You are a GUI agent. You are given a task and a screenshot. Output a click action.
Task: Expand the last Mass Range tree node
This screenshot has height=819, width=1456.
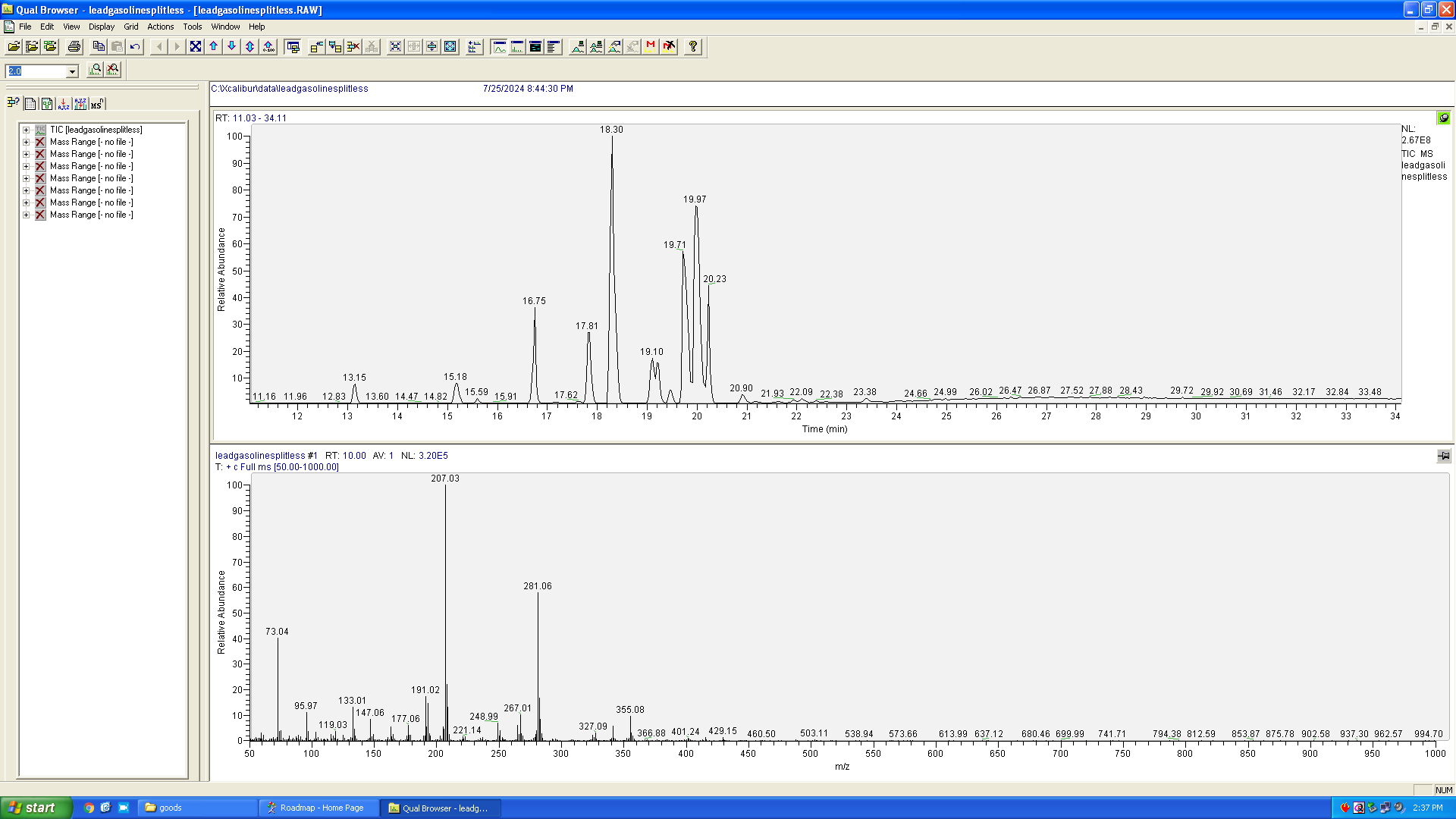point(26,215)
